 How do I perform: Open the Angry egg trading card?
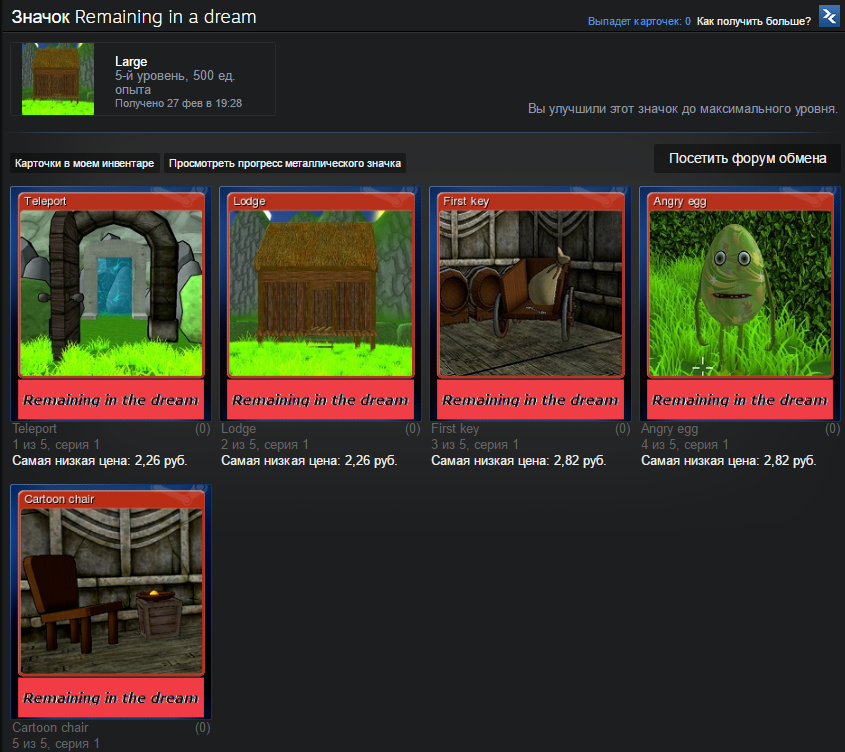(740, 304)
